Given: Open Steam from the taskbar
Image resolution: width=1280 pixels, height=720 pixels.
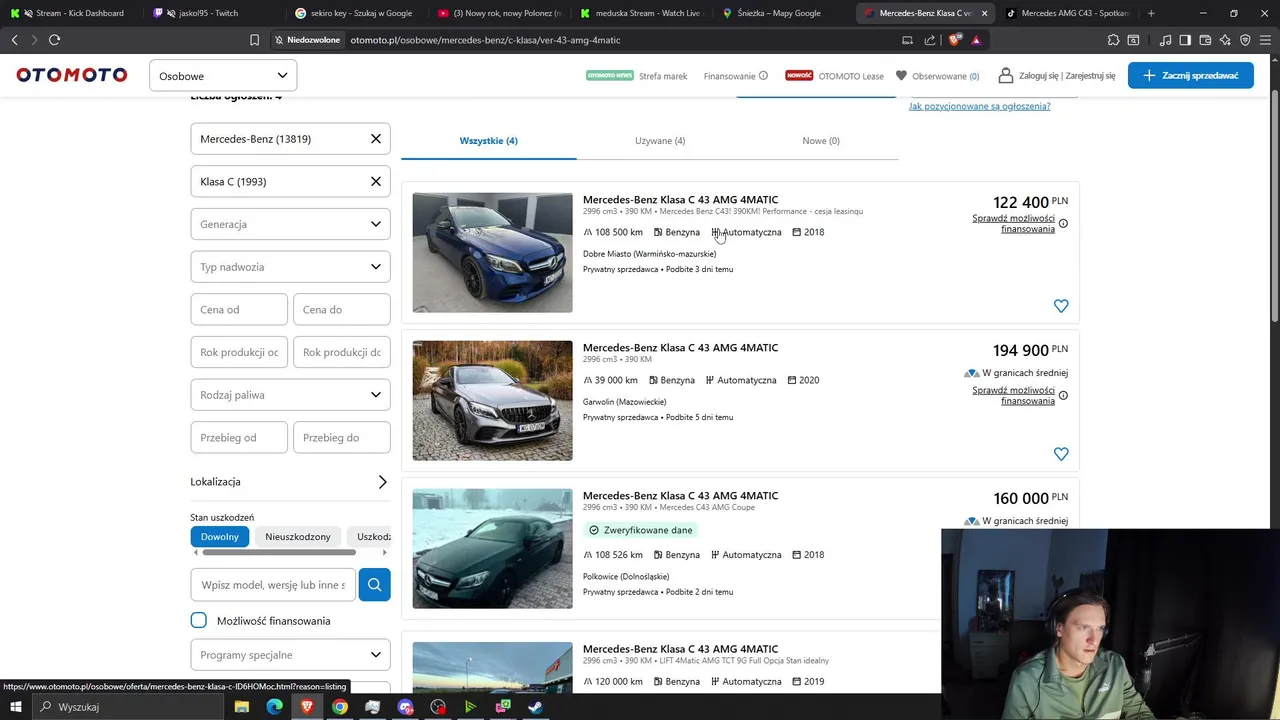Looking at the screenshot, I should 536,707.
